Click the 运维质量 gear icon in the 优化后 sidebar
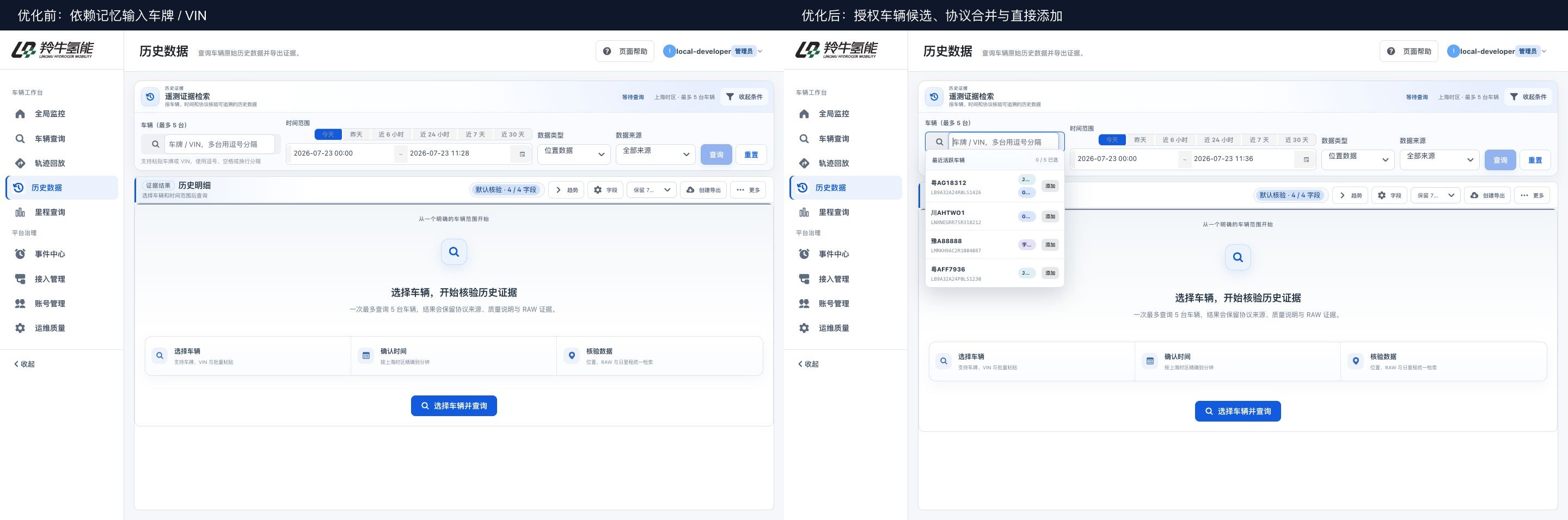 click(x=804, y=328)
